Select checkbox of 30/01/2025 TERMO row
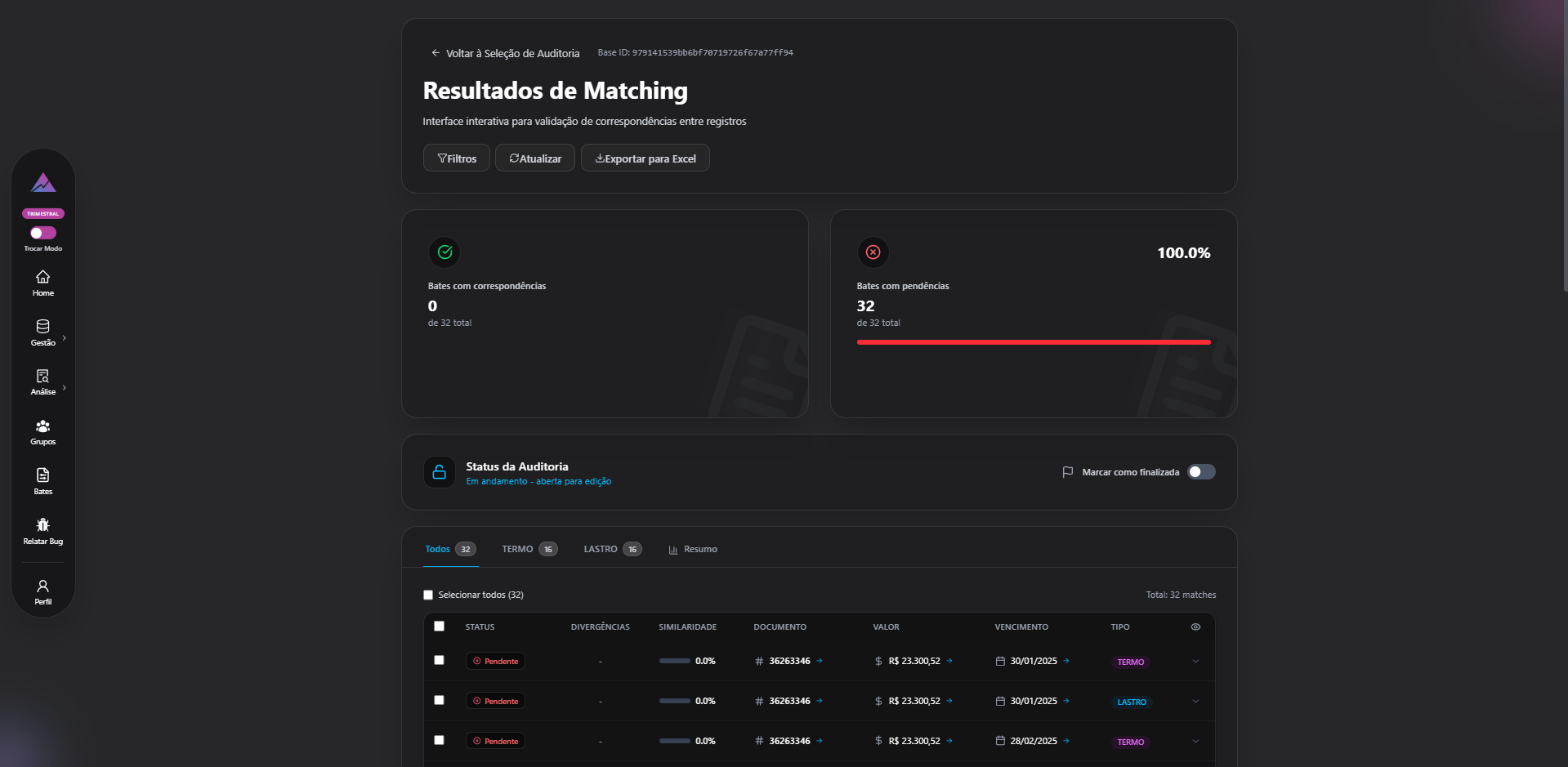Image resolution: width=1568 pixels, height=767 pixels. (440, 660)
